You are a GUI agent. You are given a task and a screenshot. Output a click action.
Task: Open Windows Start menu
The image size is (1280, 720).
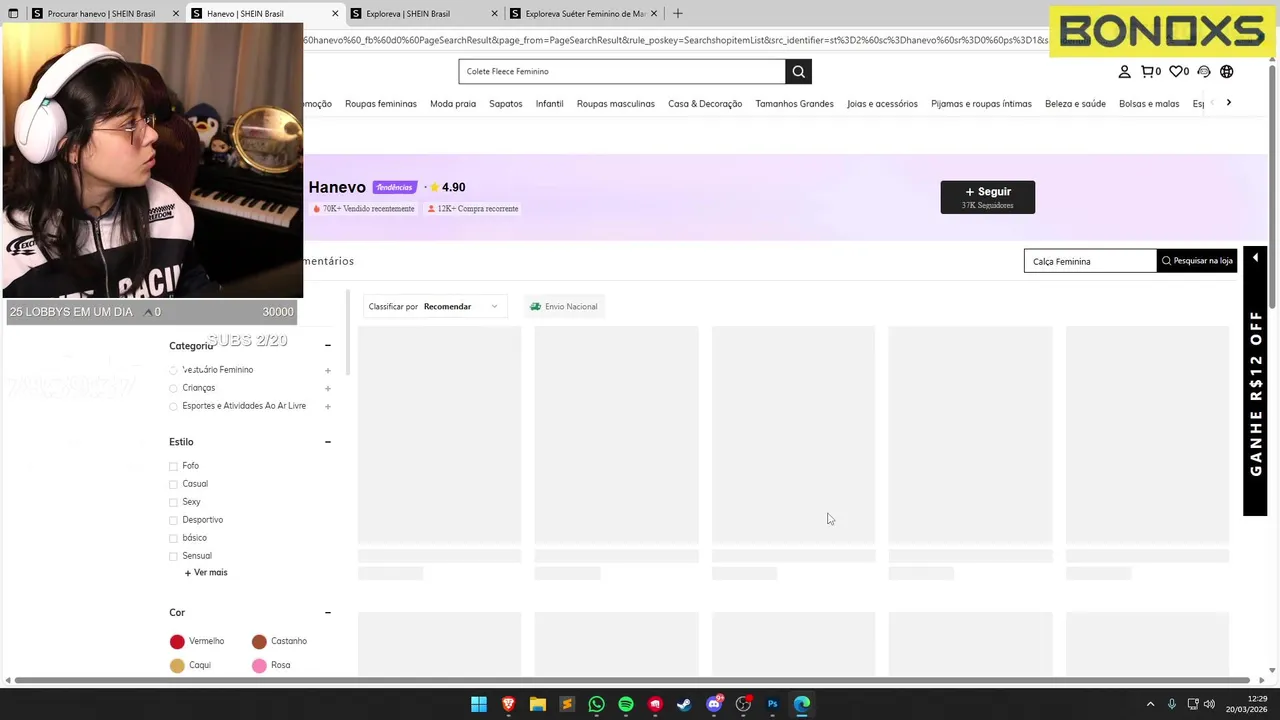[479, 704]
